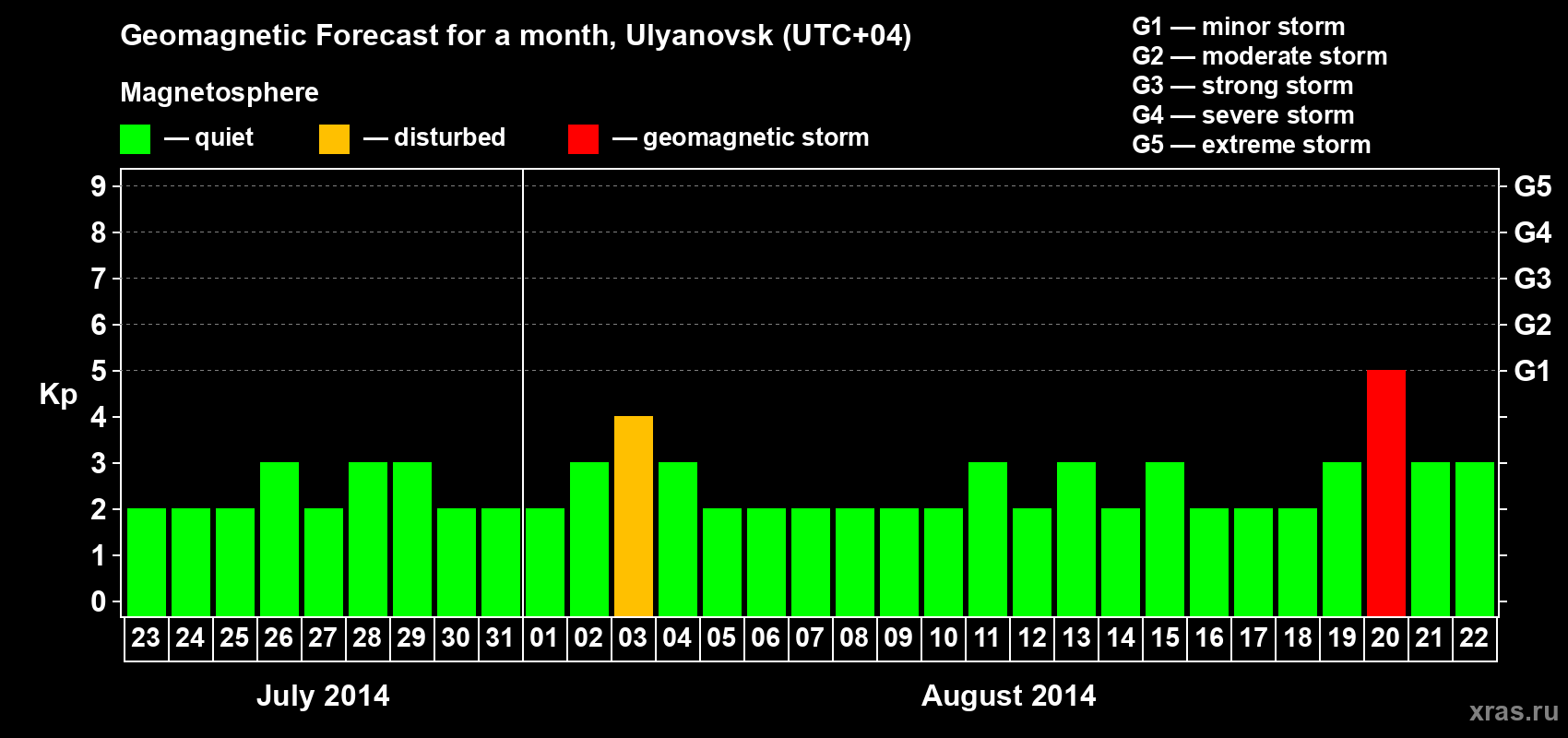
Task: Click the 'disturbed' legend label
Action: (x=449, y=137)
